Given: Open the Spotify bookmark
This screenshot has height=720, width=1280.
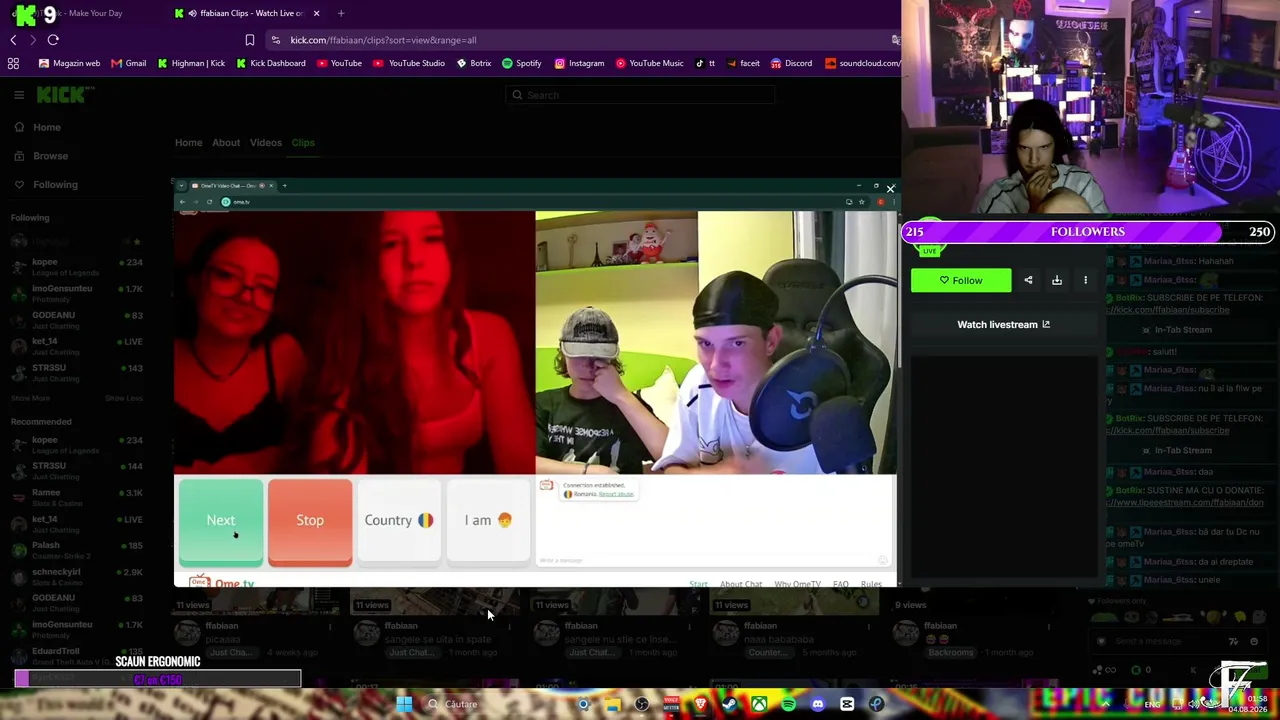Looking at the screenshot, I should (522, 63).
